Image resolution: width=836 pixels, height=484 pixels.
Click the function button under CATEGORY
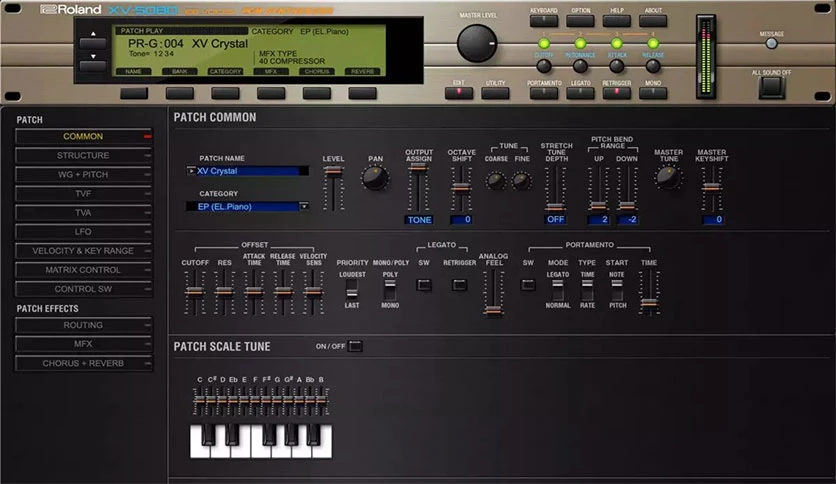pos(225,93)
